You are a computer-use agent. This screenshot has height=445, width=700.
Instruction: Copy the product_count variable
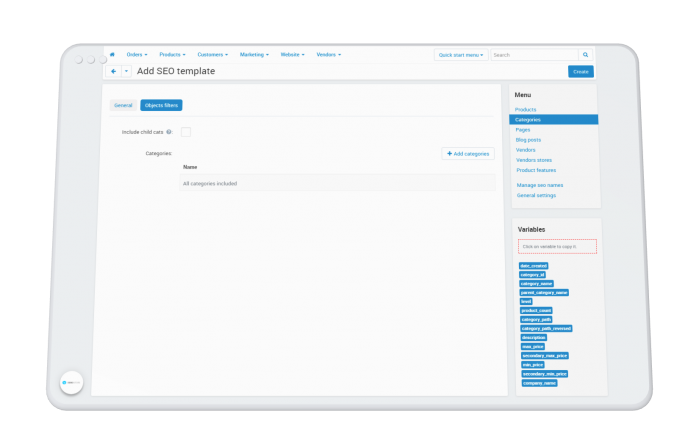pos(537,310)
